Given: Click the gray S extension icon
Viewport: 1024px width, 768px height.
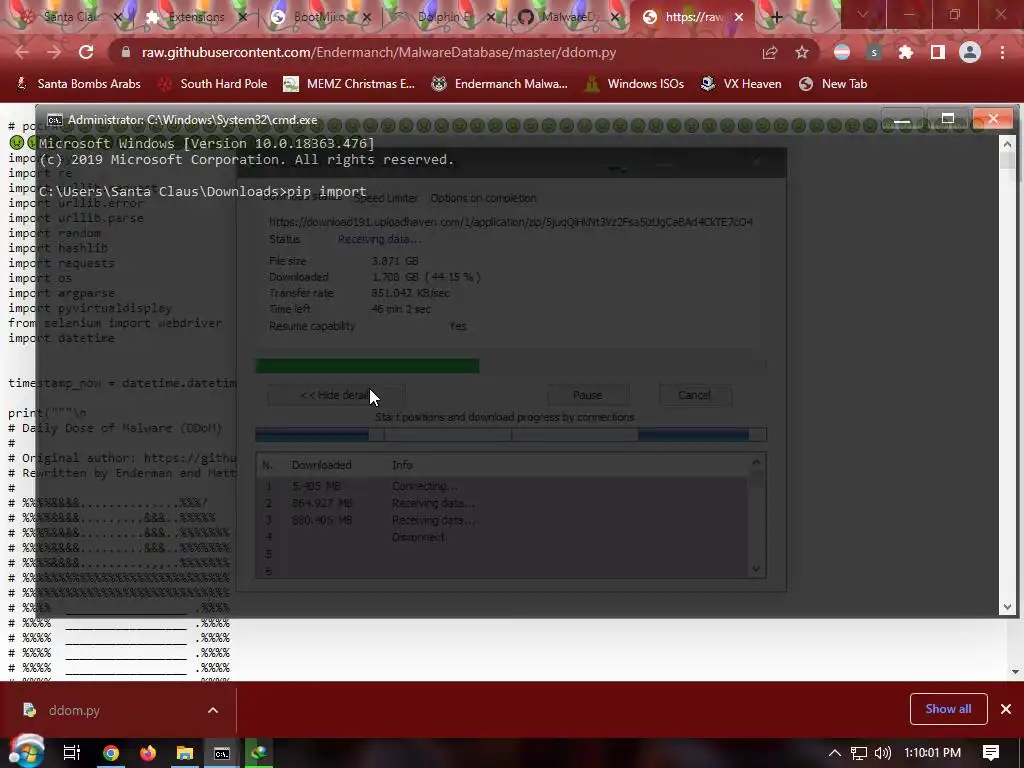Looking at the screenshot, I should (x=874, y=52).
